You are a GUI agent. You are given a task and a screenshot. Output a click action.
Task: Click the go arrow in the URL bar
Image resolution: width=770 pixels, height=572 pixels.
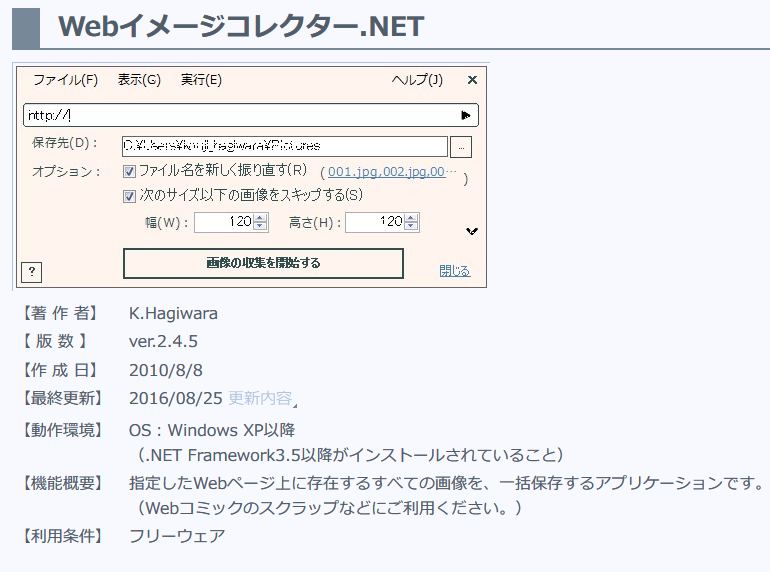pyautogui.click(x=465, y=115)
